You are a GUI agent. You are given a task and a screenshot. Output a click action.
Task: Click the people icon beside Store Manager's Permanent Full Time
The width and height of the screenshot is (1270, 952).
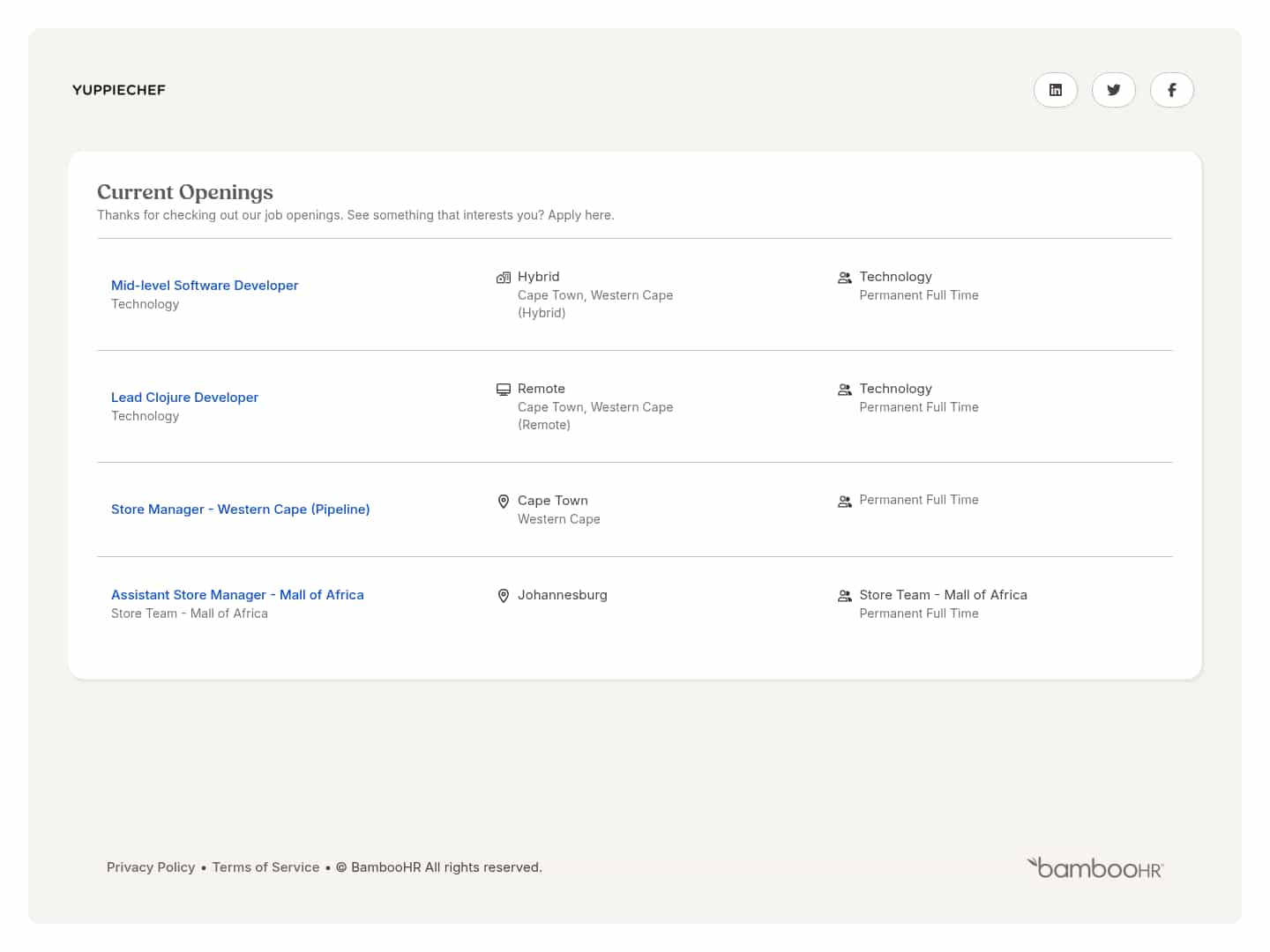click(844, 502)
